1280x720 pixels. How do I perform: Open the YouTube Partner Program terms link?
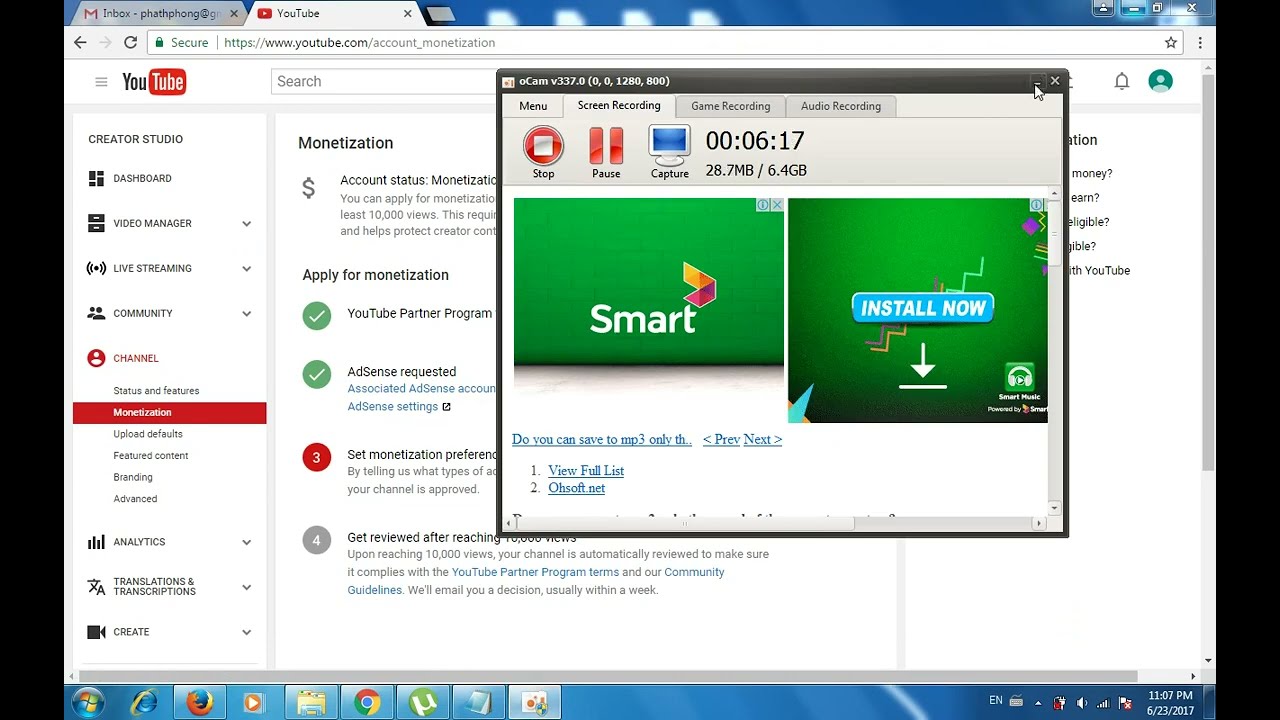[x=535, y=572]
